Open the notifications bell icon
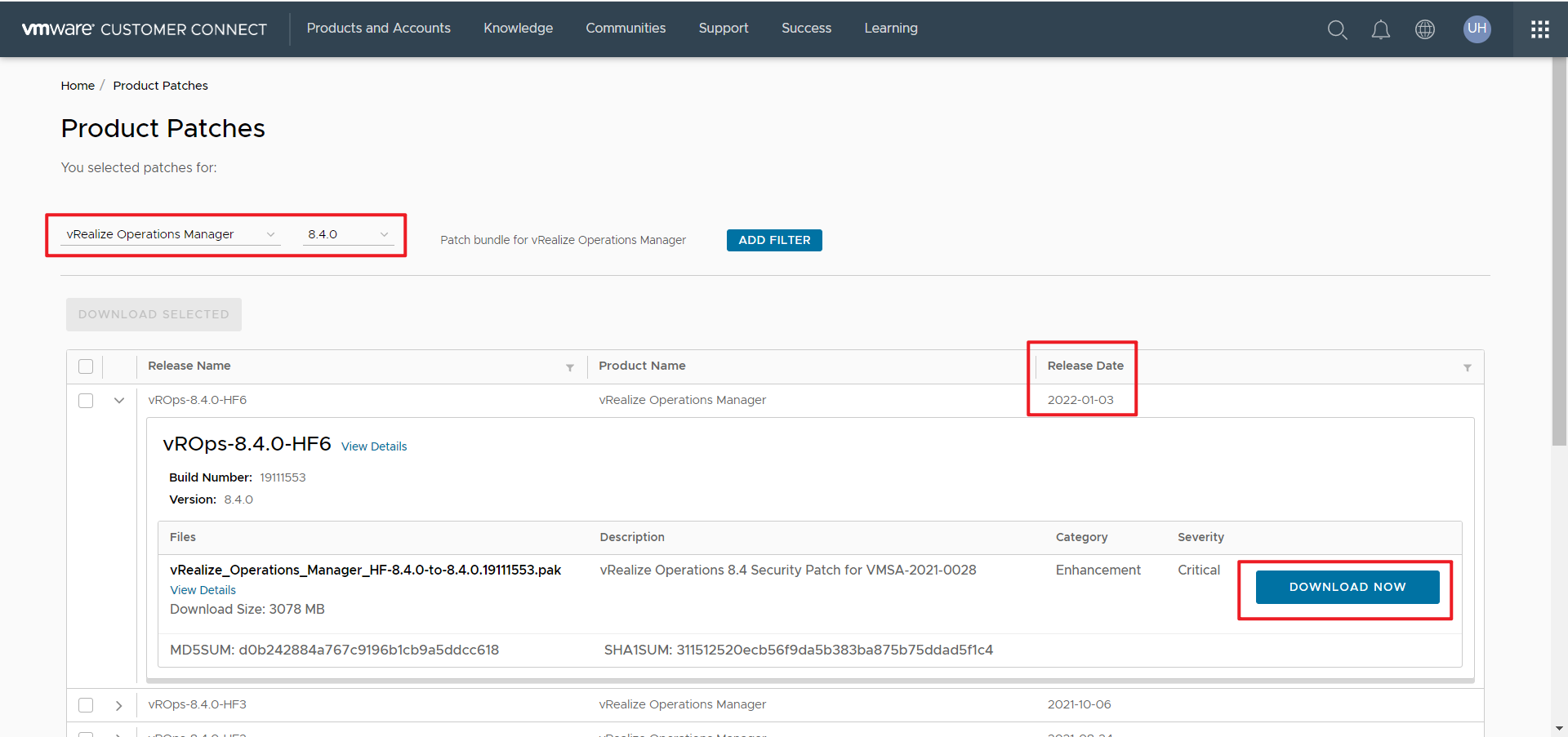This screenshot has width=1568, height=737. click(1380, 29)
